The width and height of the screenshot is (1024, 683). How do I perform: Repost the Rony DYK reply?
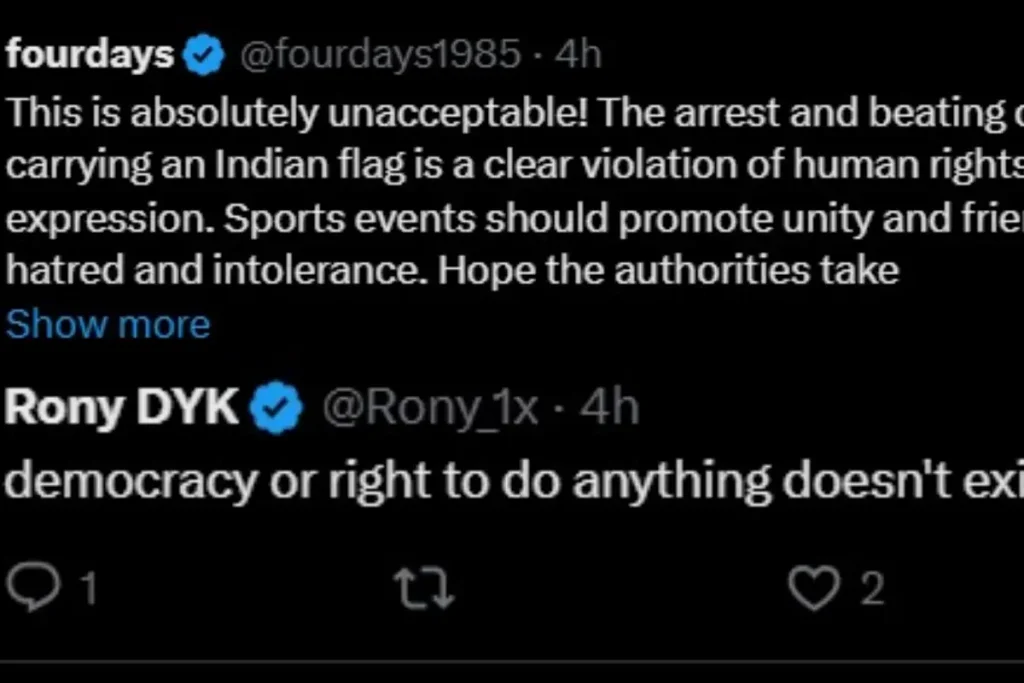click(426, 588)
